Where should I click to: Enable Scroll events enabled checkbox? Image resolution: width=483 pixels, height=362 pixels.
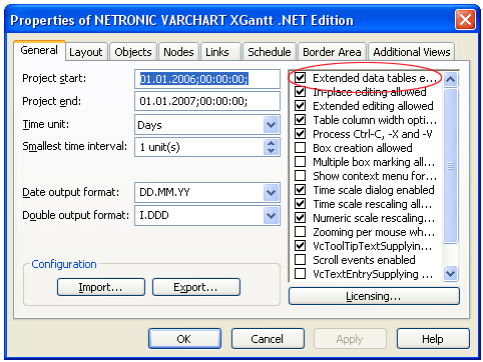tap(300, 260)
